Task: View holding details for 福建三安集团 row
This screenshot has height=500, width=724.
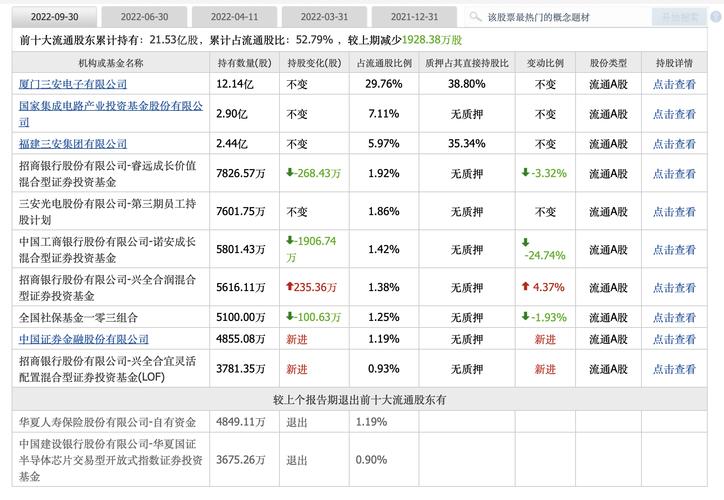Action: [674, 144]
